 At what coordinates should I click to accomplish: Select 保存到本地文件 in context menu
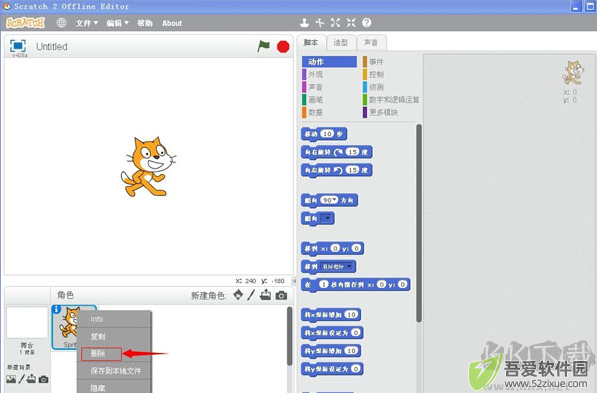coord(115,371)
